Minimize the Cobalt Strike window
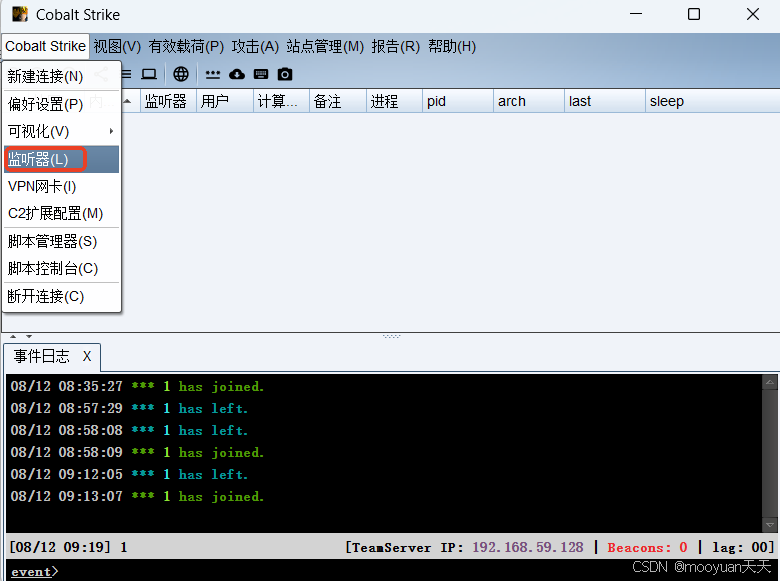This screenshot has height=581, width=780. click(636, 14)
